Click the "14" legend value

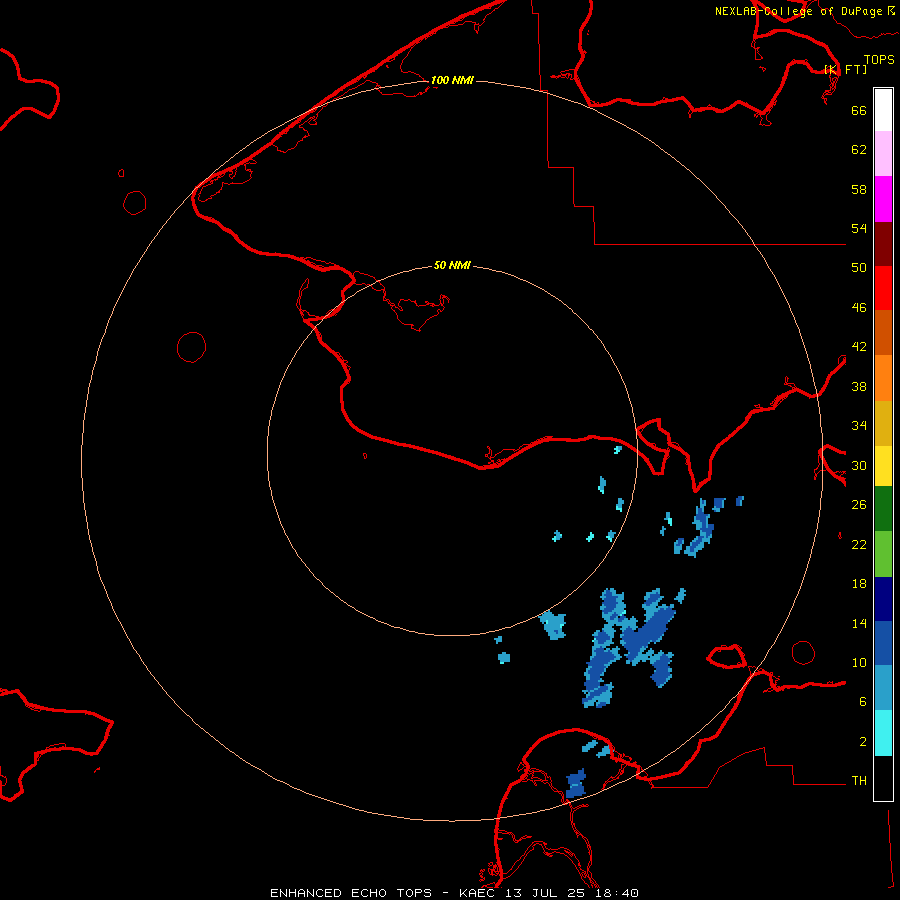point(859,623)
